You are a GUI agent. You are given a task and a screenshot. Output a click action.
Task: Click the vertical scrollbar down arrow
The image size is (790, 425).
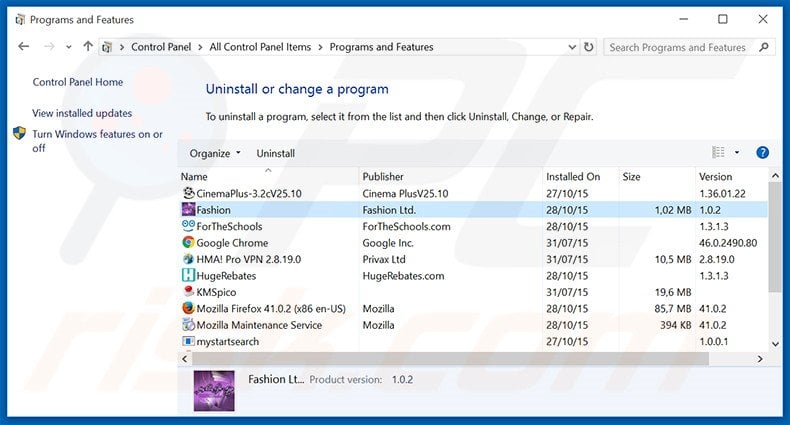(775, 343)
